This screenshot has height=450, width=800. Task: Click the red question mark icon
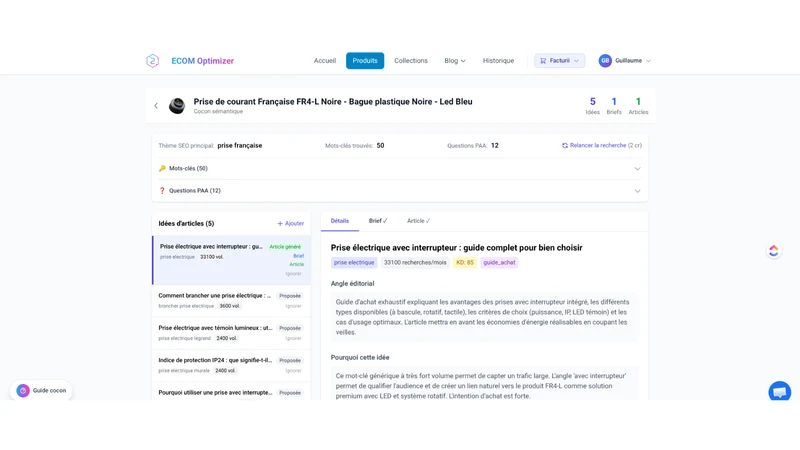[x=162, y=191]
